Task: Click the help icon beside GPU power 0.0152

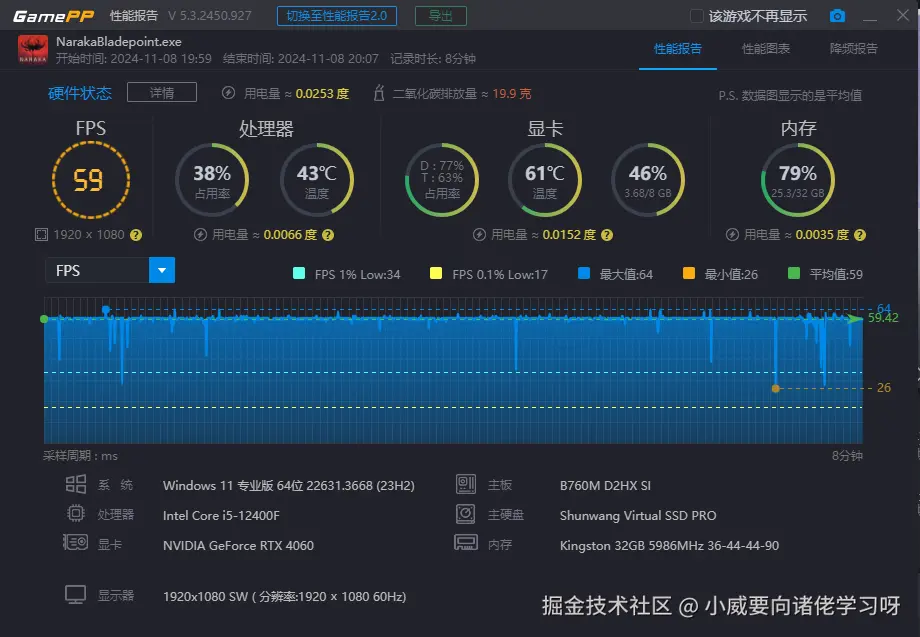Action: pos(607,235)
